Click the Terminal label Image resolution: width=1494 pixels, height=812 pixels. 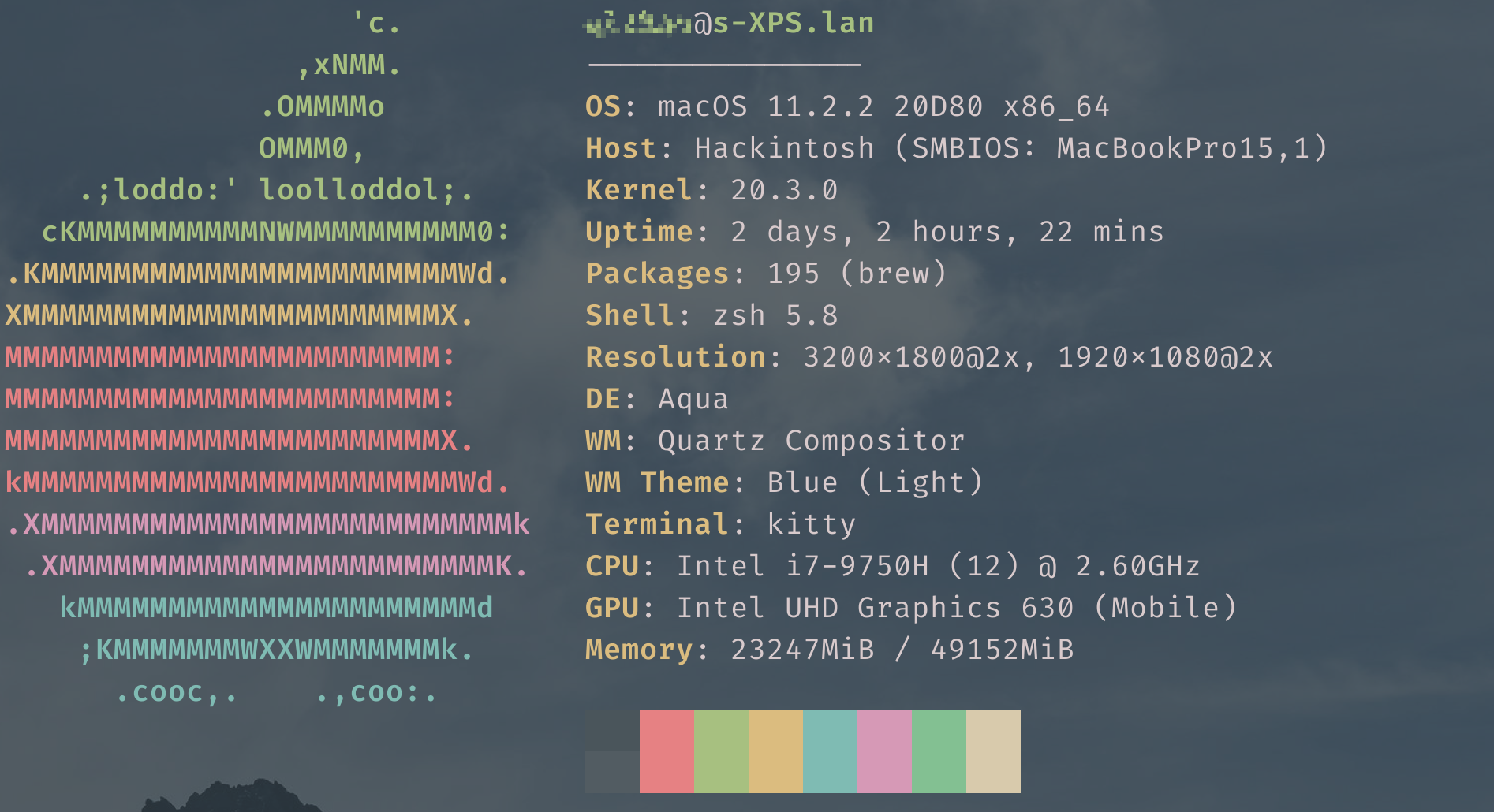658,524
